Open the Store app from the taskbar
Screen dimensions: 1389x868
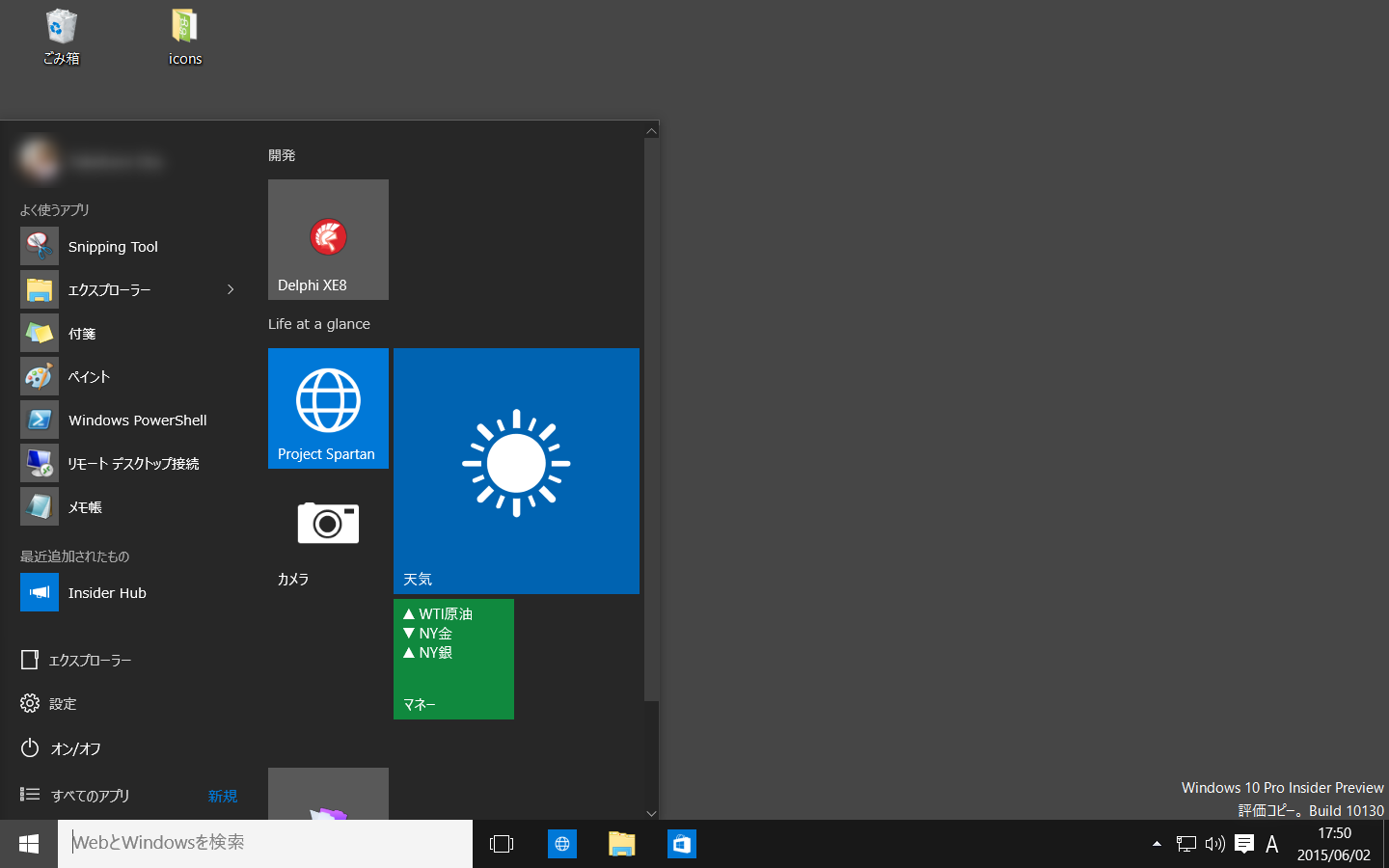coord(681,844)
